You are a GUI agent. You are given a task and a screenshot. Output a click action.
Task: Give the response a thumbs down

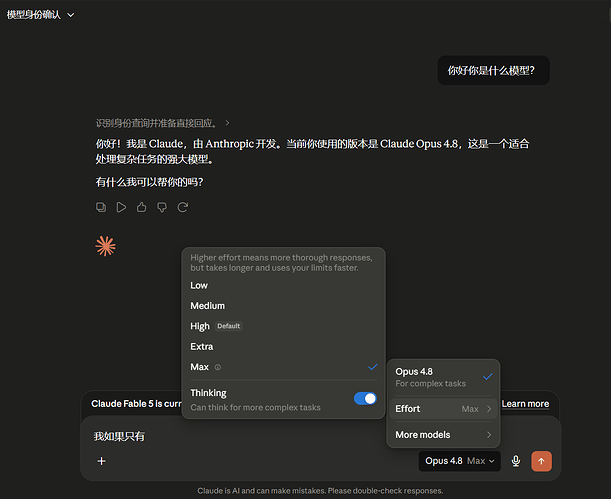coord(162,207)
